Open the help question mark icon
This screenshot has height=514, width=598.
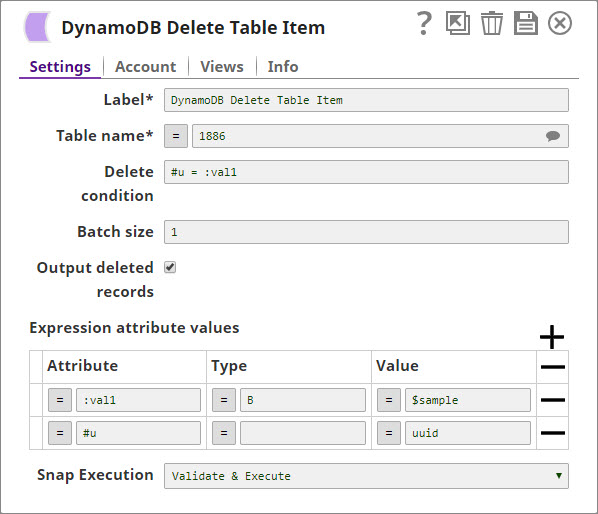pyautogui.click(x=424, y=24)
